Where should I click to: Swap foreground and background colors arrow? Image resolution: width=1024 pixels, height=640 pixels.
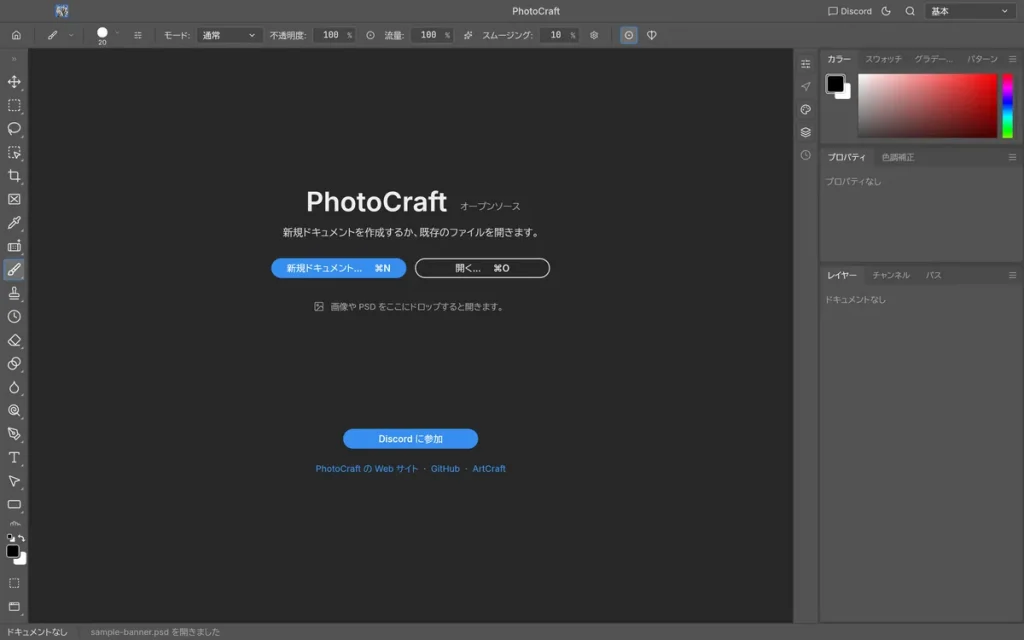click(22, 538)
